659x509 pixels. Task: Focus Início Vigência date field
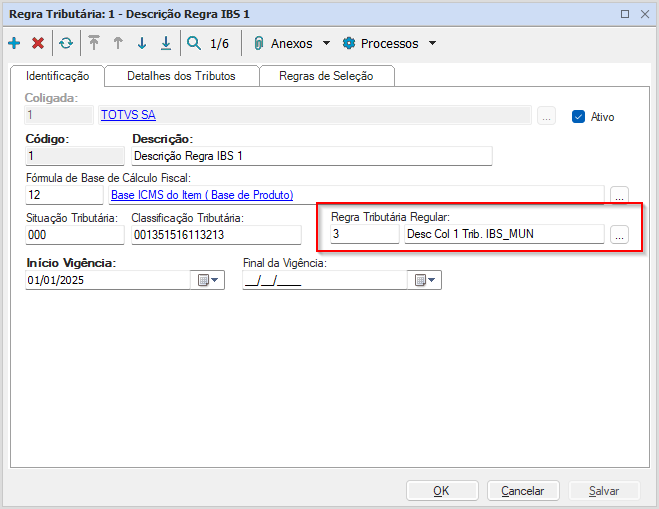click(x=108, y=280)
